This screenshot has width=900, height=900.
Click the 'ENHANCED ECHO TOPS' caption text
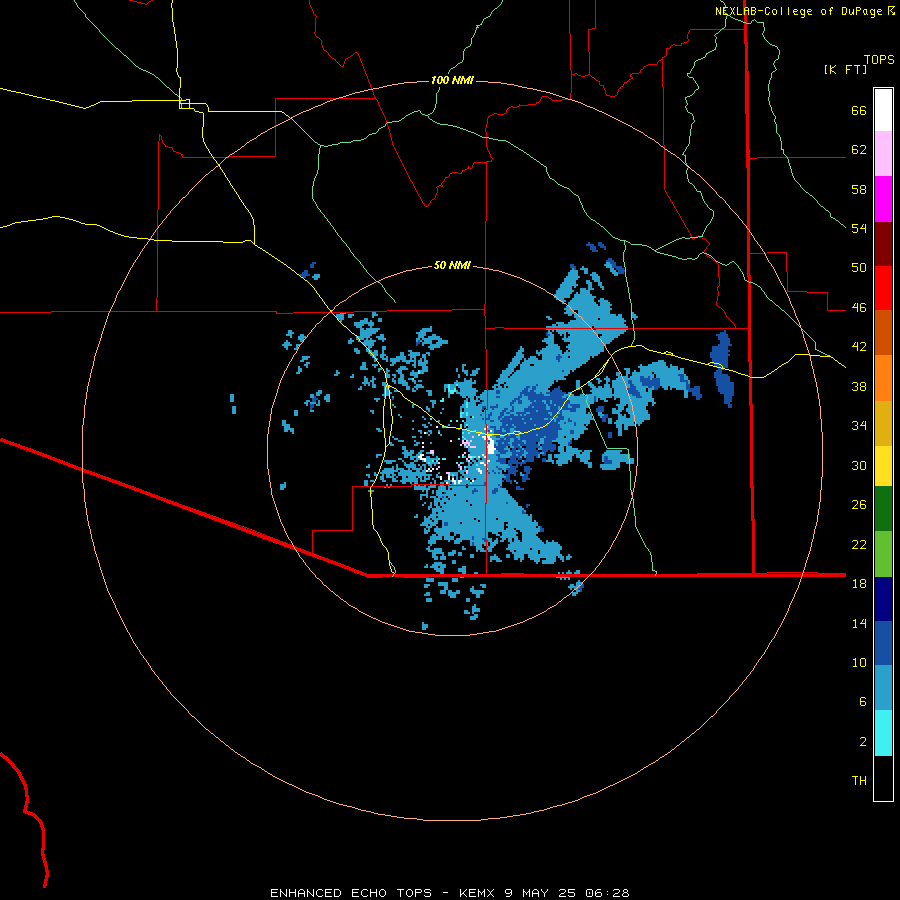coord(351,893)
